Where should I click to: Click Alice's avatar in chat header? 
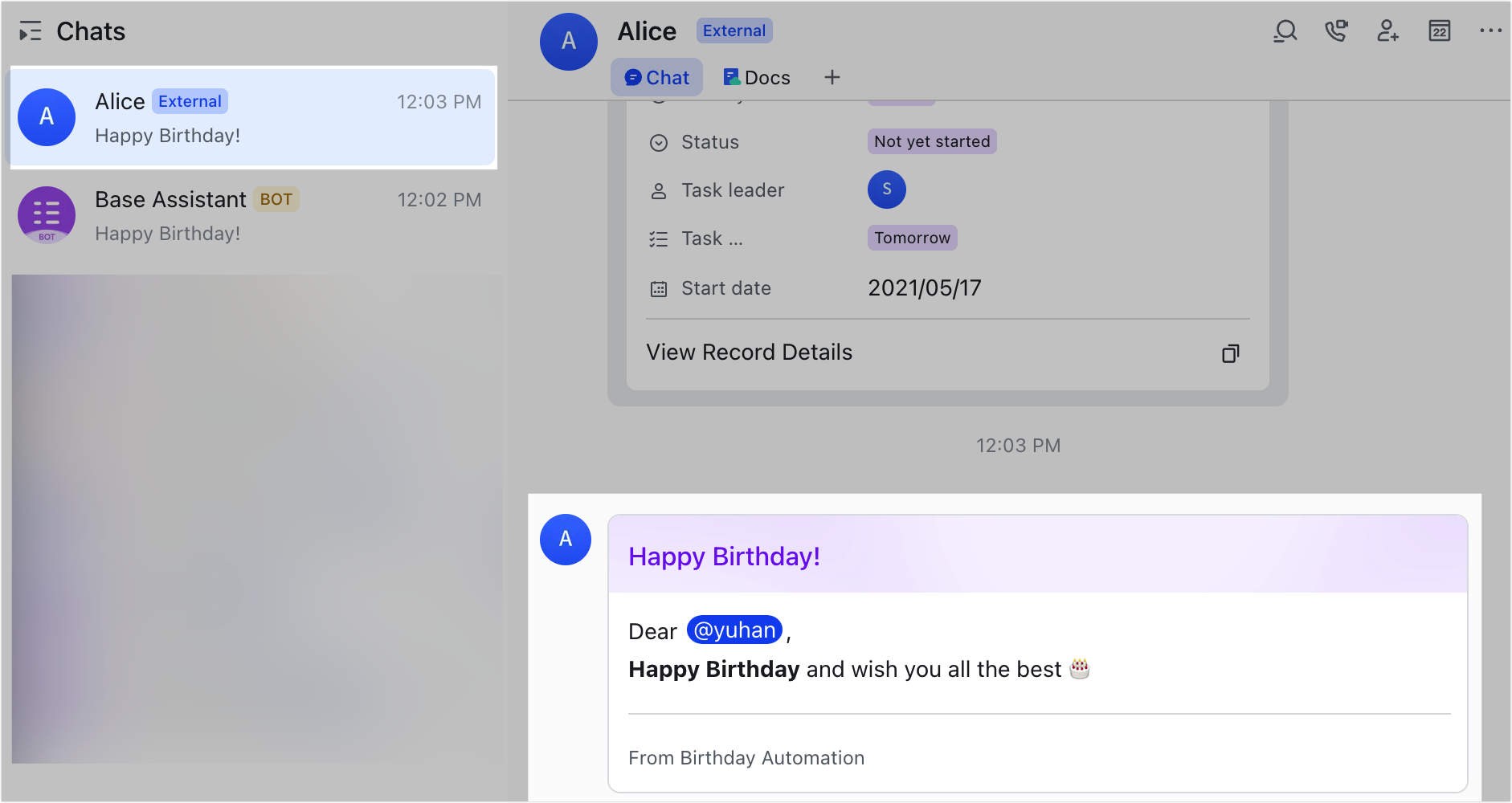[x=568, y=42]
